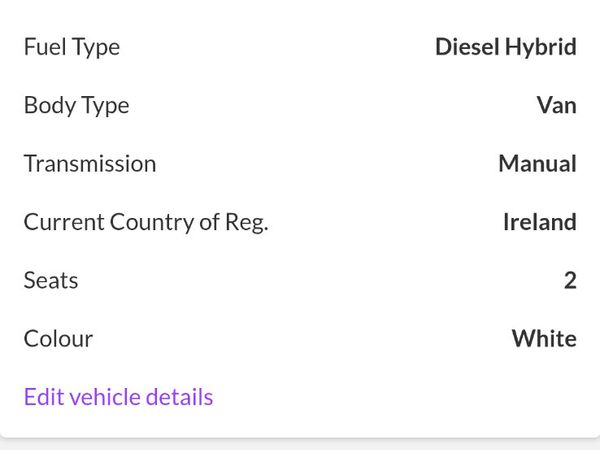The height and width of the screenshot is (450, 600).
Task: Select the word Hybrid in fuel value
Action: pyautogui.click(x=541, y=47)
